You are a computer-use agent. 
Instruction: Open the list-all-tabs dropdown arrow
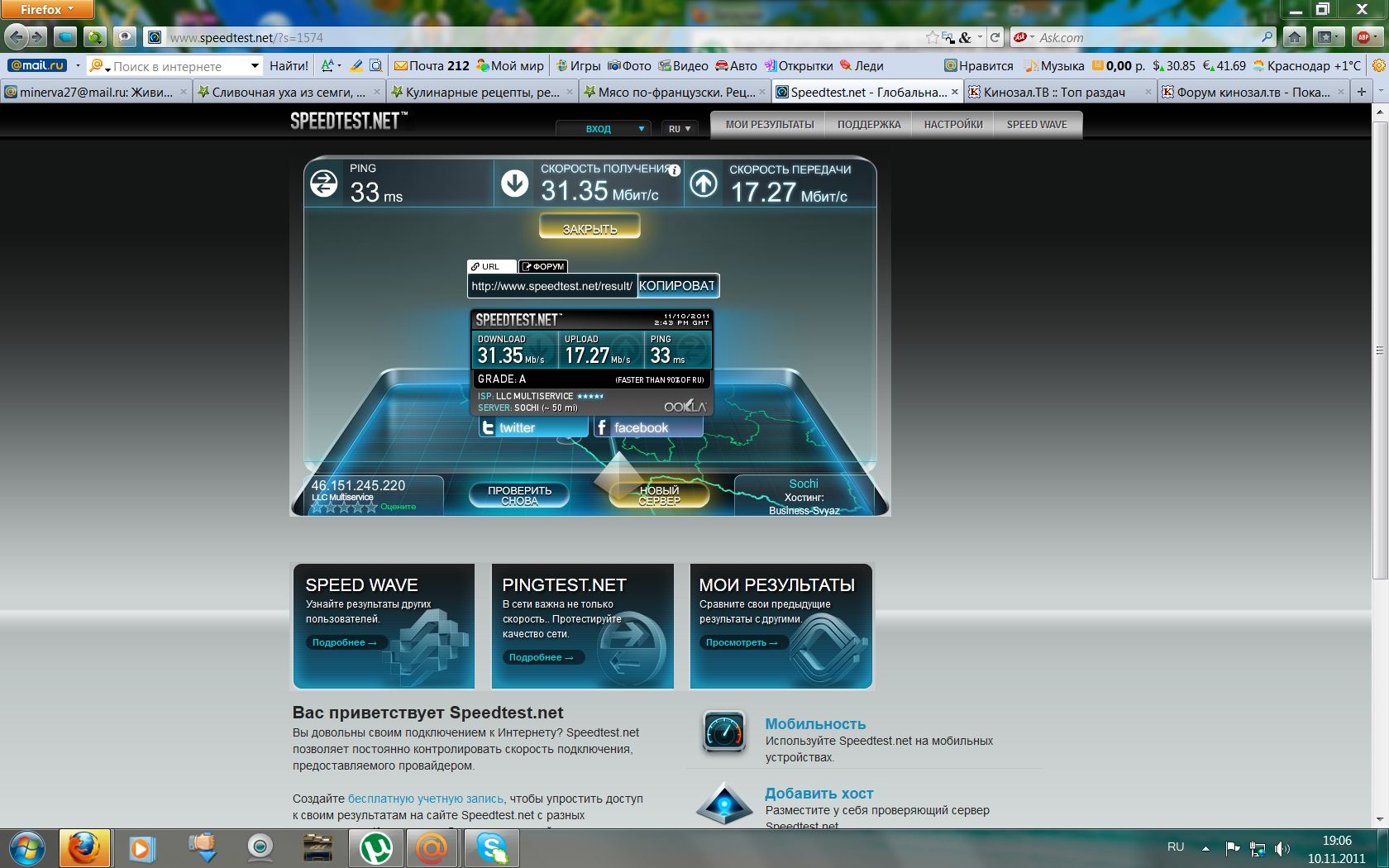pyautogui.click(x=1380, y=92)
